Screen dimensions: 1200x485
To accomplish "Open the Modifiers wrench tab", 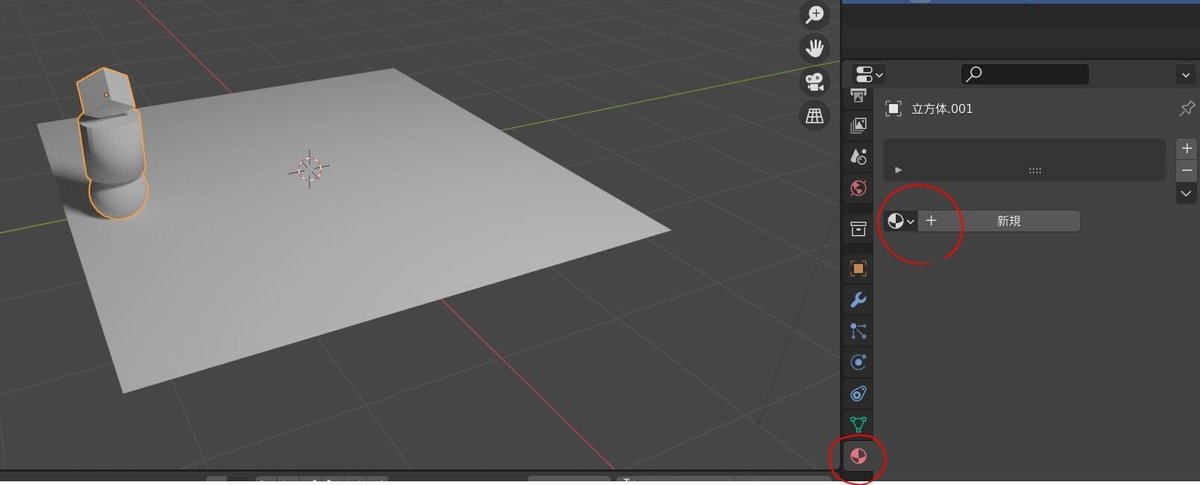I will point(858,299).
